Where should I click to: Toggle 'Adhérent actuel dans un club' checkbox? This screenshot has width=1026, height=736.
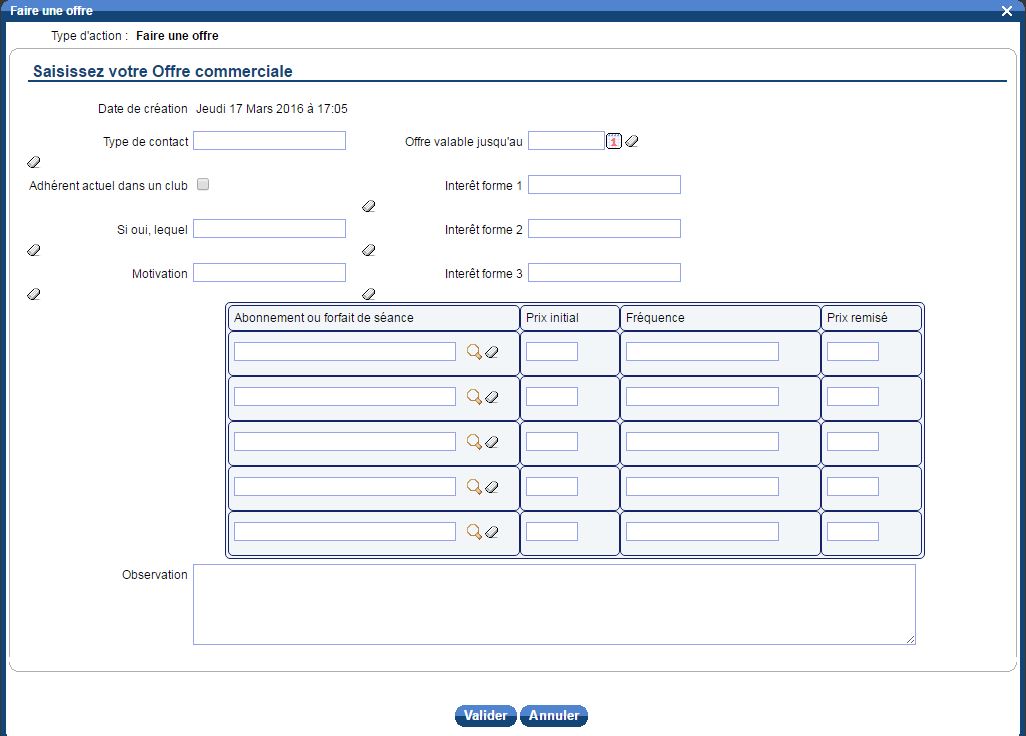click(203, 185)
